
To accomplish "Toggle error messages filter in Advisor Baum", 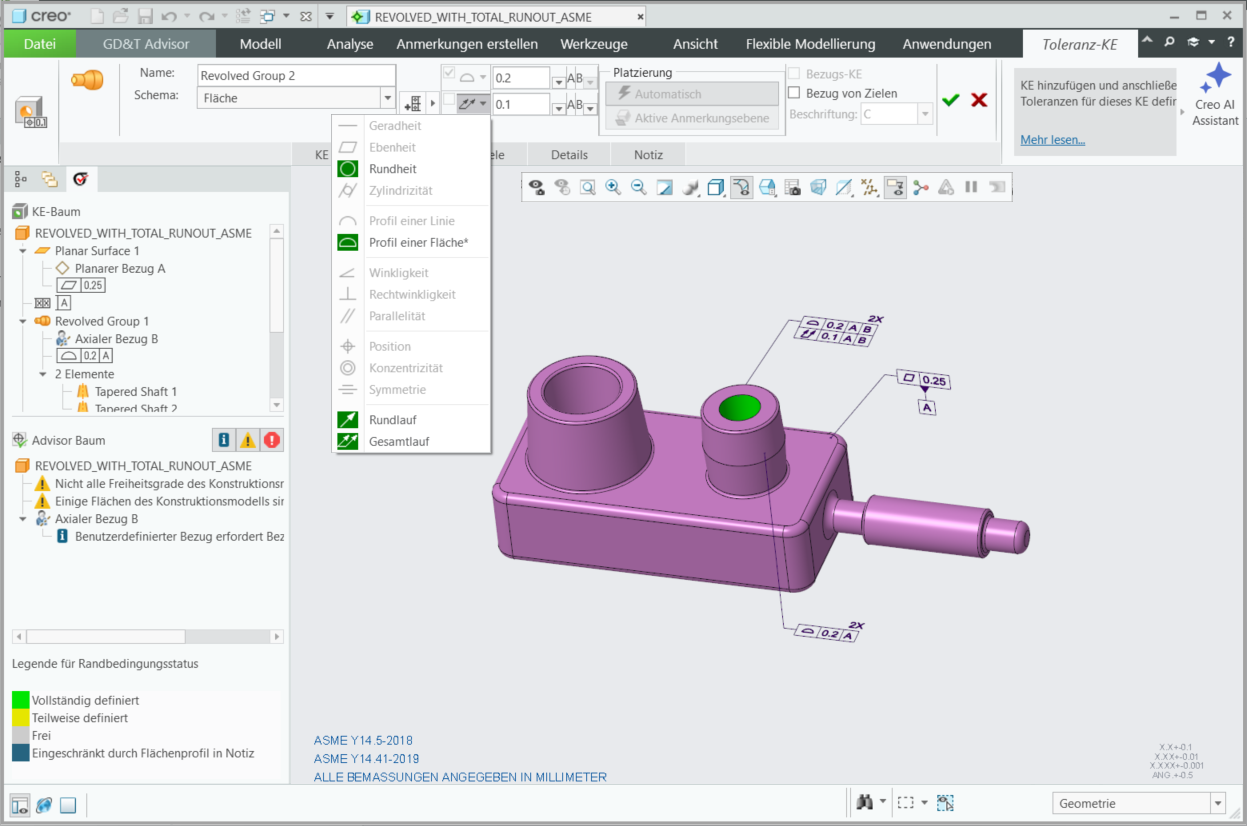I will (272, 440).
